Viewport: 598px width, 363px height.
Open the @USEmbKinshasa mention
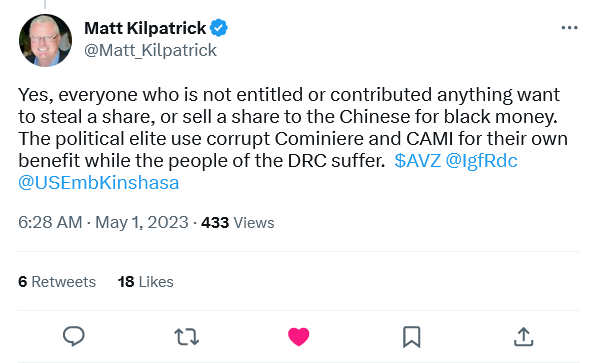[x=98, y=183]
